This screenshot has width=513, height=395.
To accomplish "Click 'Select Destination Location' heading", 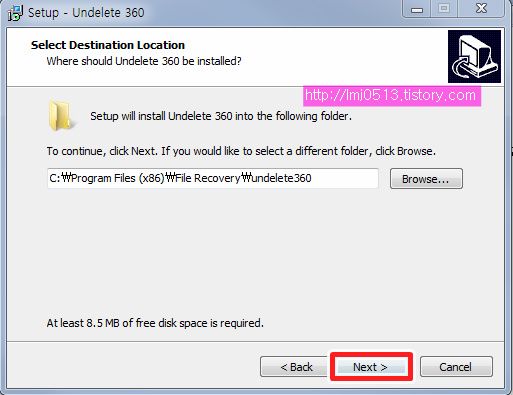I will click(x=108, y=45).
